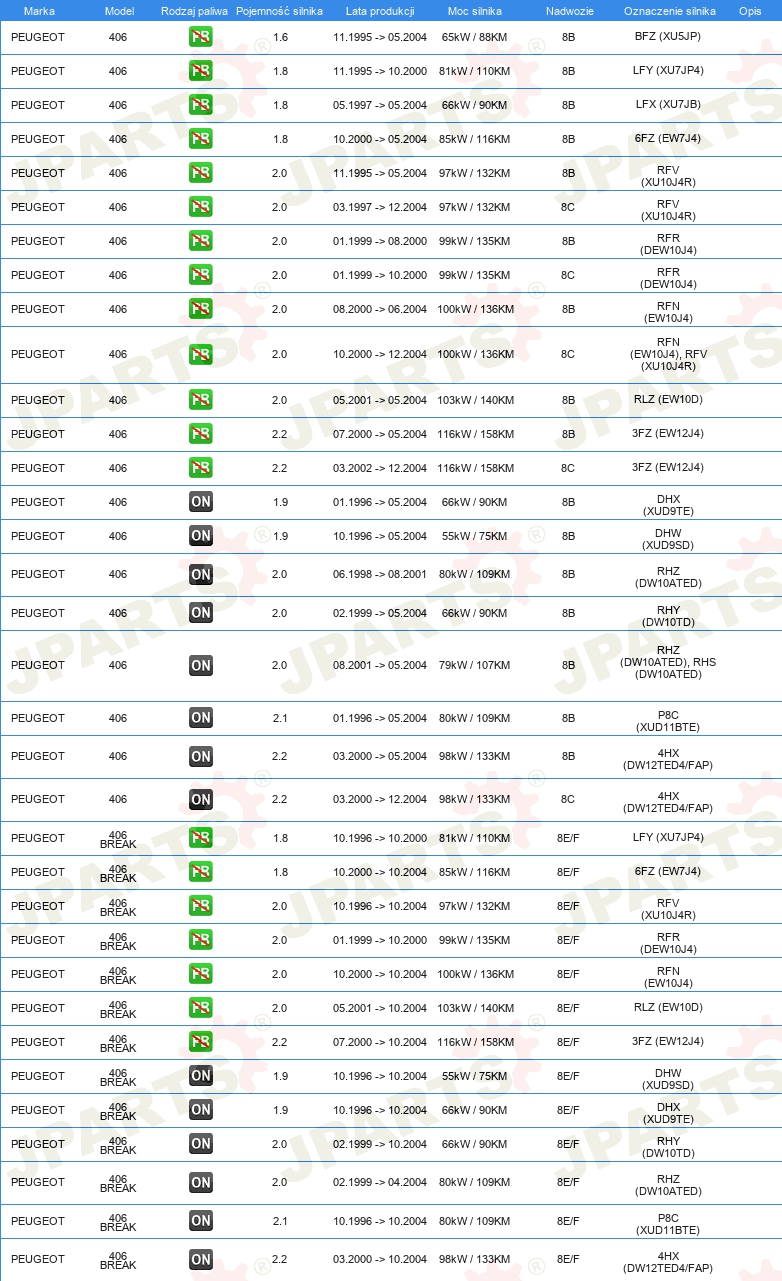Screen dimensions: 782x1281
Task: Click the PB icon in the 406 BREAK RLZ row
Action: pyautogui.click(x=201, y=1008)
